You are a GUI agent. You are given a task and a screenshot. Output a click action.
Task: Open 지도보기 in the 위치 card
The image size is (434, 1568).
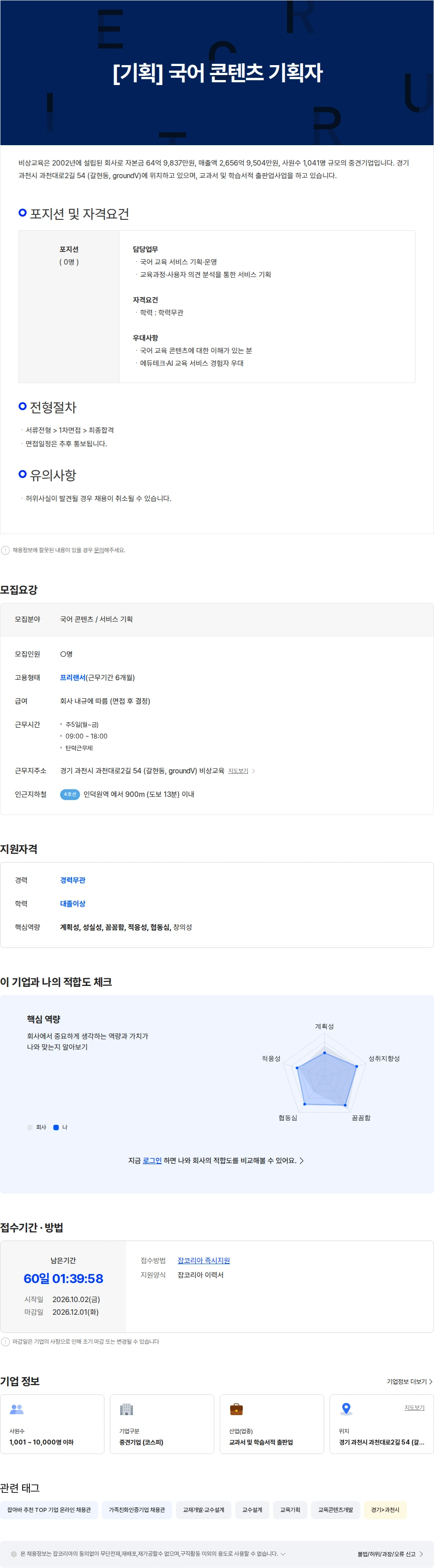(x=415, y=1407)
